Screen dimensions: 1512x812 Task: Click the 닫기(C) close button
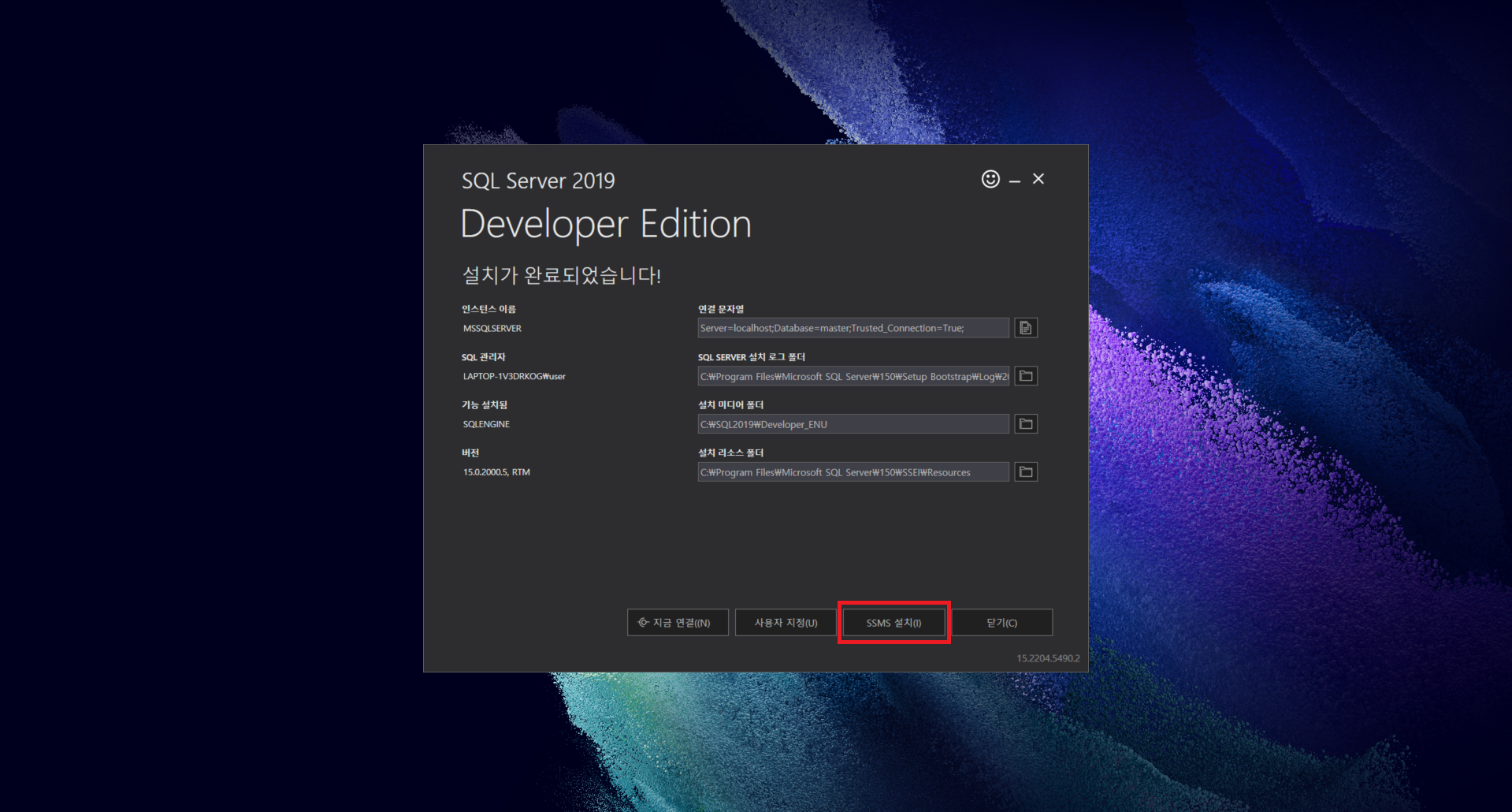pos(1001,622)
